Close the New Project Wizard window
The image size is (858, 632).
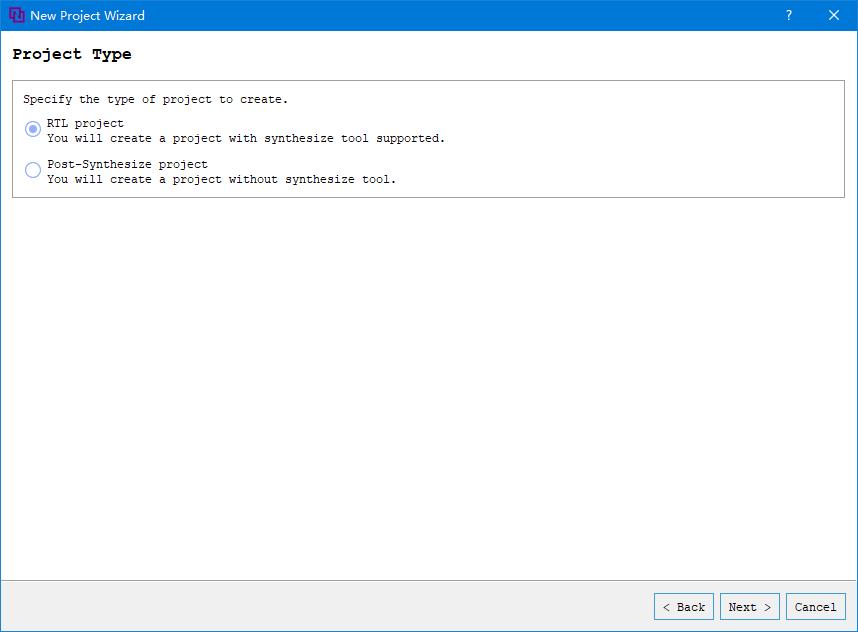pyautogui.click(x=833, y=15)
